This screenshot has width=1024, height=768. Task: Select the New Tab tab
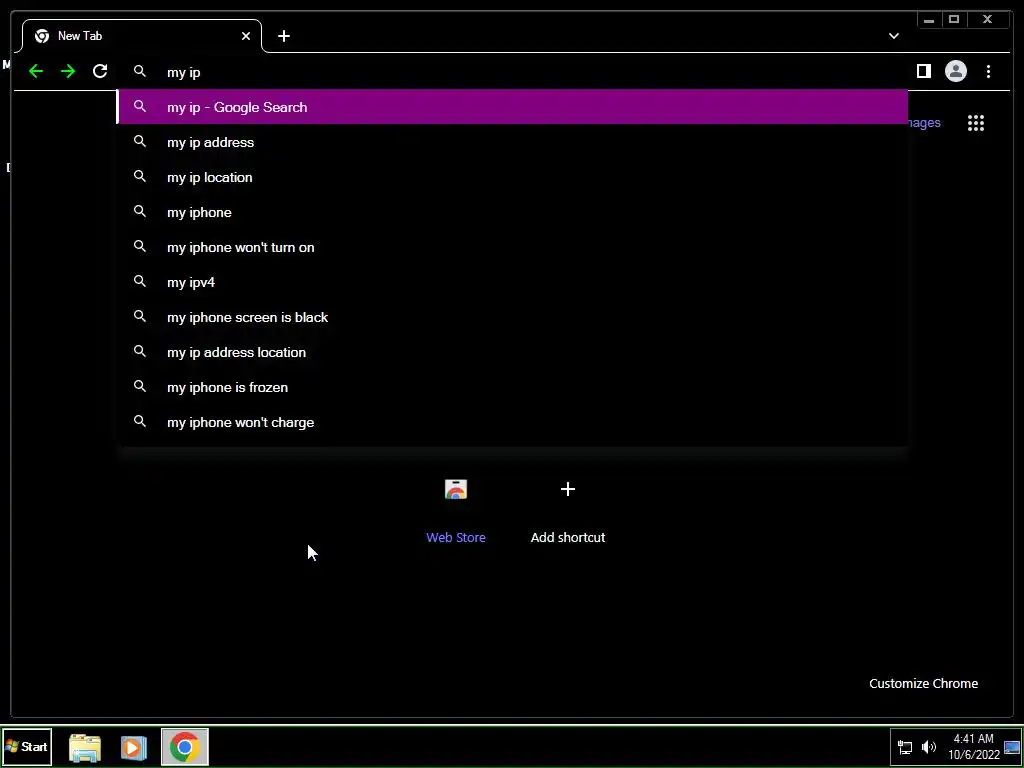[x=142, y=36]
